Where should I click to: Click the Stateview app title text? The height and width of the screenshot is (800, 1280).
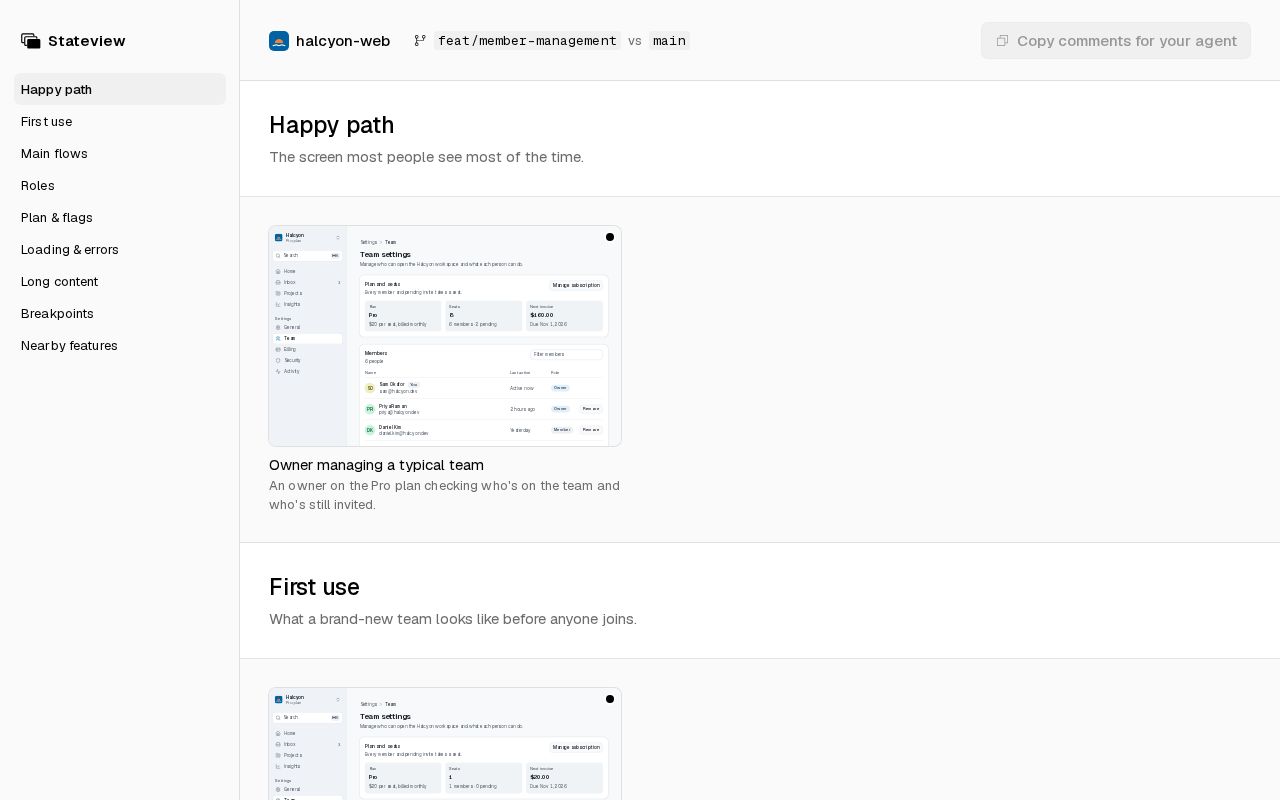[x=87, y=41]
